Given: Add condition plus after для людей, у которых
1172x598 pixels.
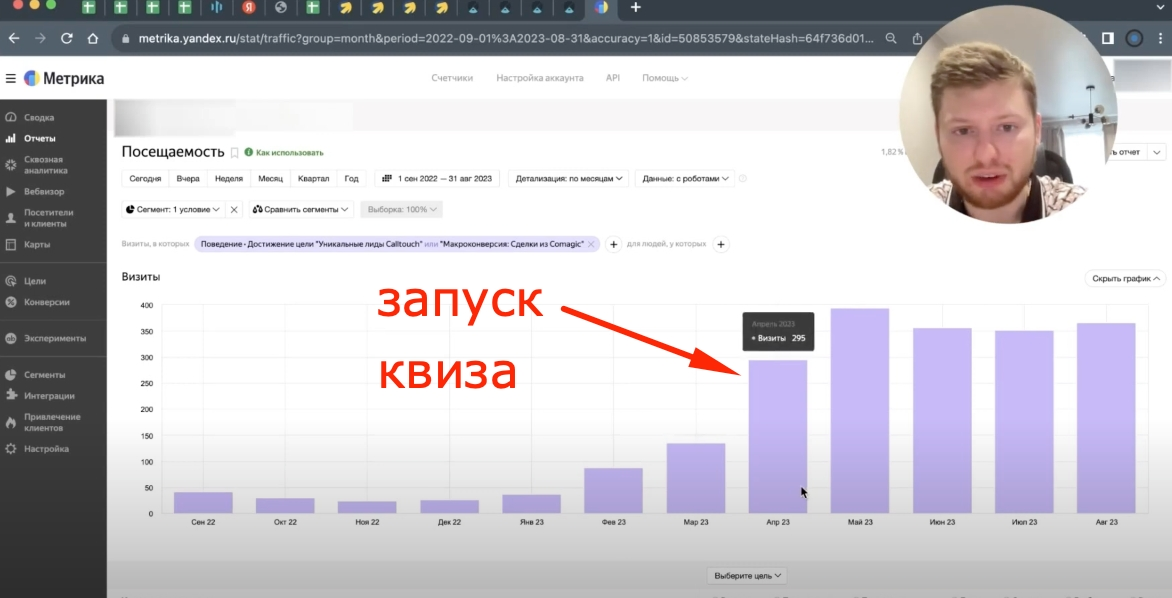Looking at the screenshot, I should point(721,244).
